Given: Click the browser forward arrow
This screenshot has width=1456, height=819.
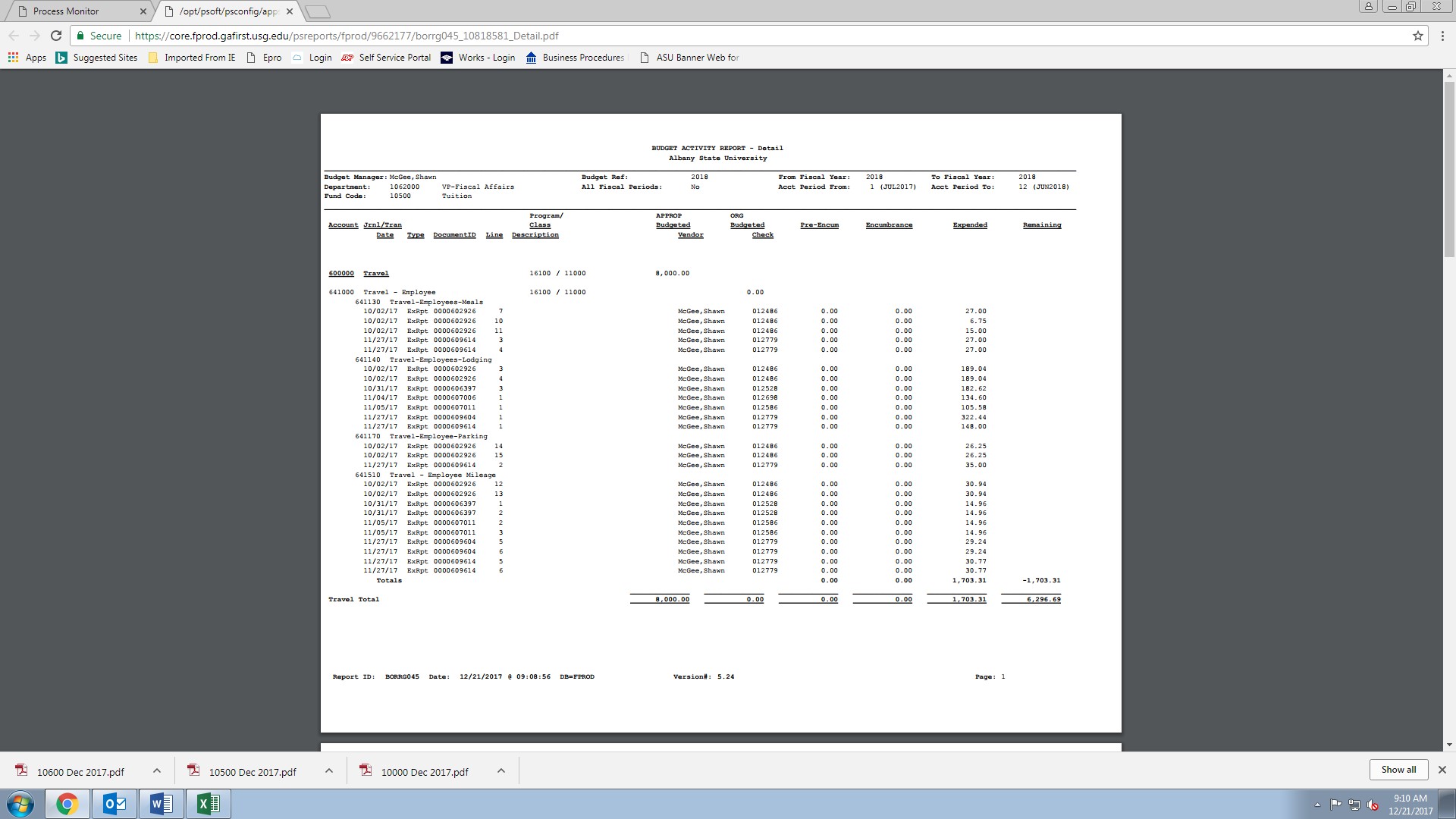Looking at the screenshot, I should click(x=34, y=36).
